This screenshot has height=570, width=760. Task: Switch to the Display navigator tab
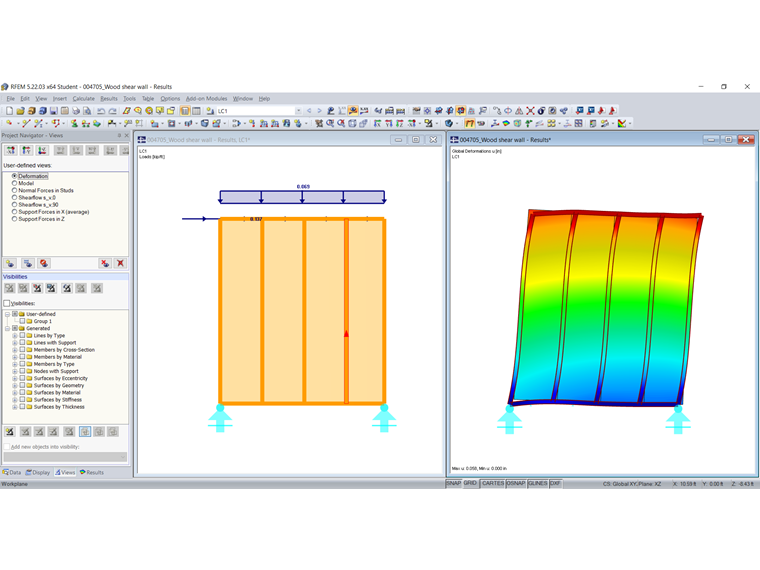coord(38,473)
